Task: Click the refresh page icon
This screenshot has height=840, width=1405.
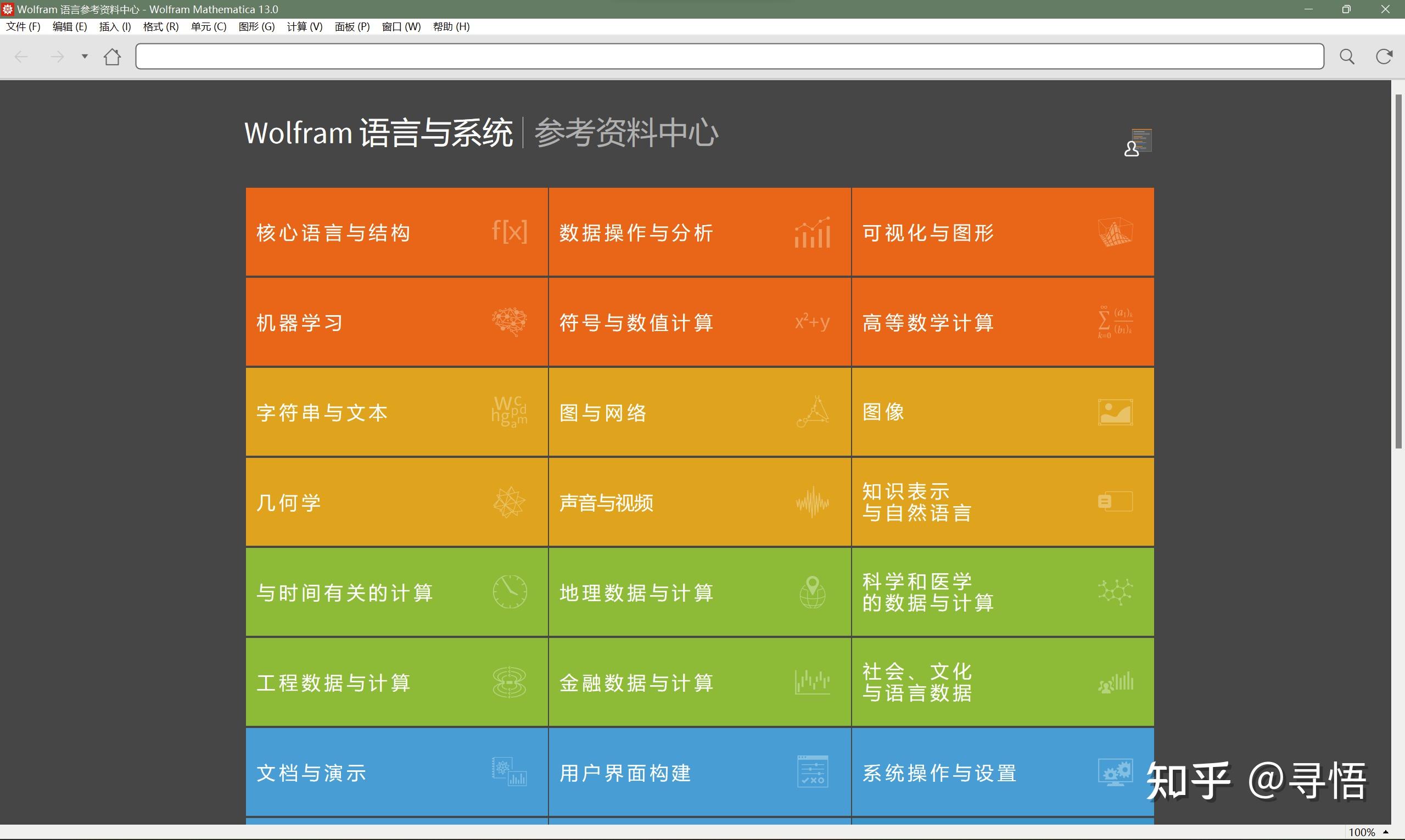Action: (x=1384, y=57)
